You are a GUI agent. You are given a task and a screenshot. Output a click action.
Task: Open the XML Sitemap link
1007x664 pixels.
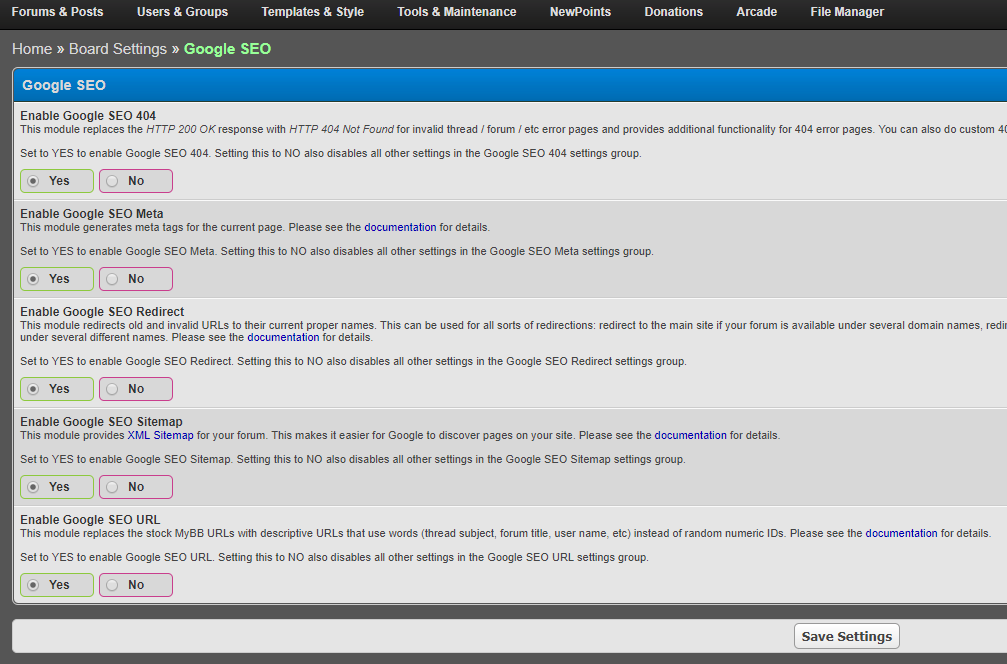pos(161,436)
